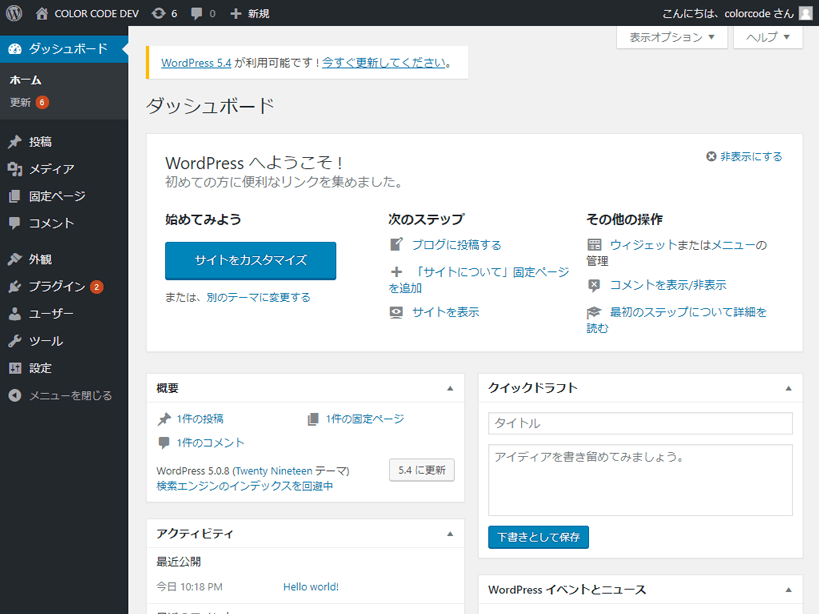
Task: Open the 更新 submenu item
Action: [x=20, y=102]
